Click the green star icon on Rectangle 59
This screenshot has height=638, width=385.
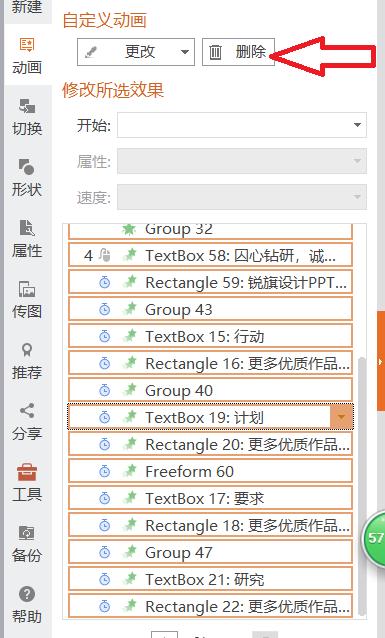pyautogui.click(x=129, y=282)
